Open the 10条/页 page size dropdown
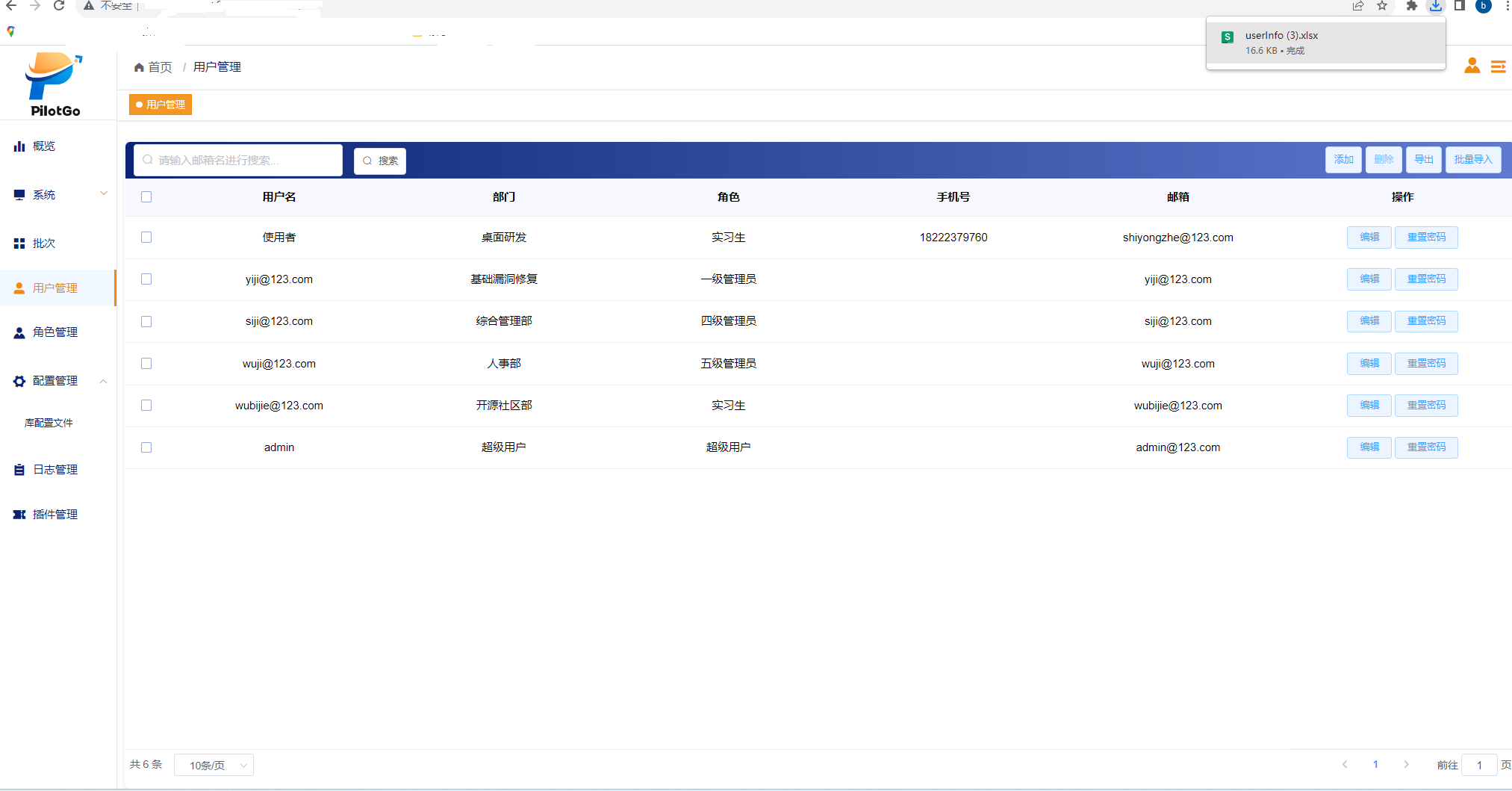Screen dimensions: 1512x791 click(x=214, y=765)
